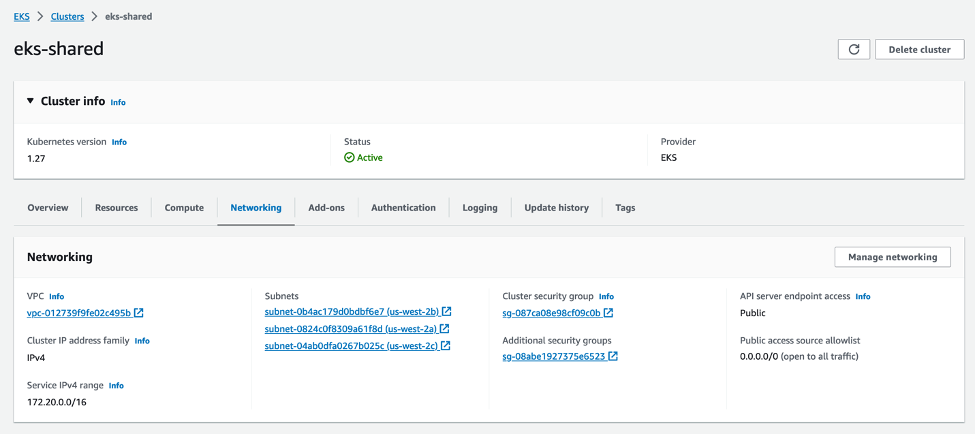Click the eks-shared page heading
The height and width of the screenshot is (435, 977).
59,49
